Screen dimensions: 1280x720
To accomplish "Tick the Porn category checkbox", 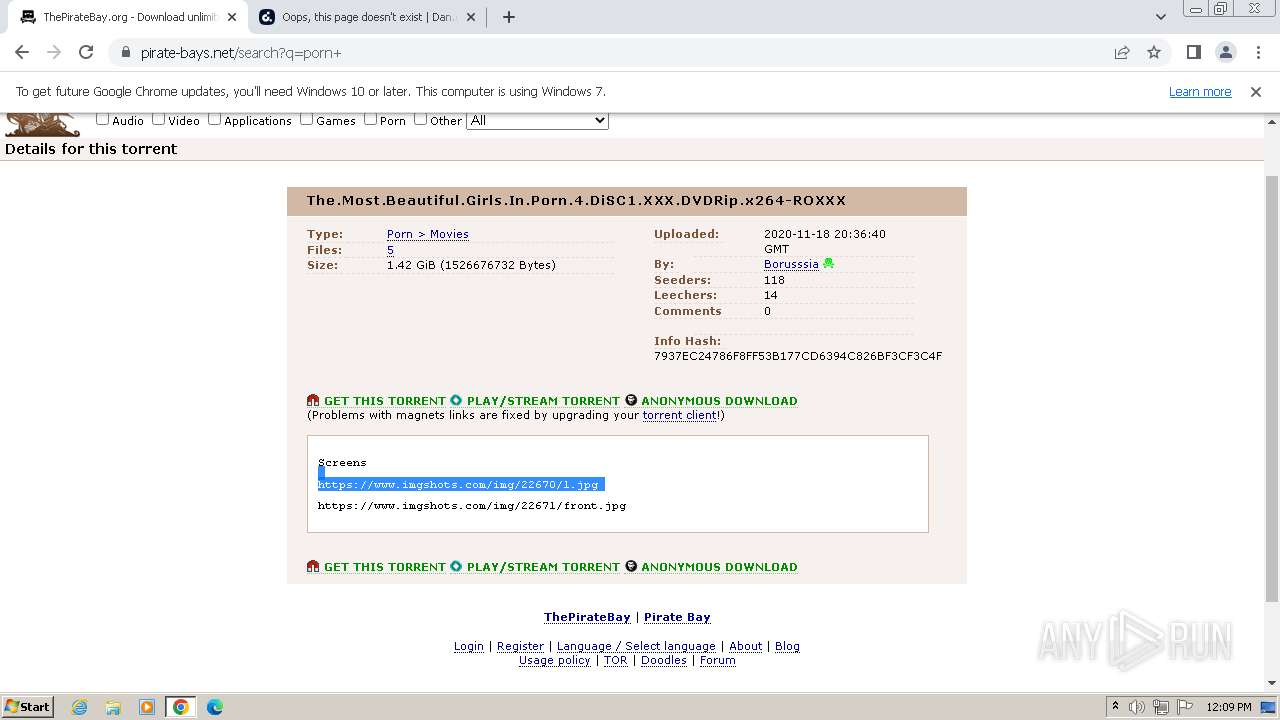I will pyautogui.click(x=370, y=119).
